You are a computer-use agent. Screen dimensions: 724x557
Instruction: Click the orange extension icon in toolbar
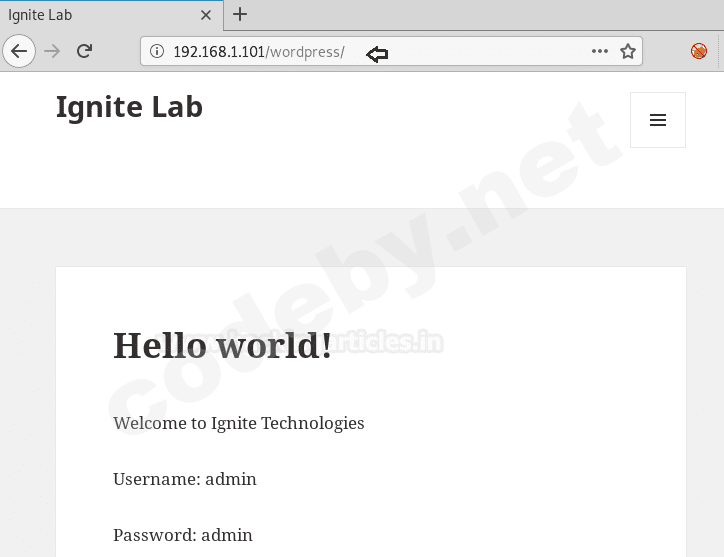[x=699, y=51]
